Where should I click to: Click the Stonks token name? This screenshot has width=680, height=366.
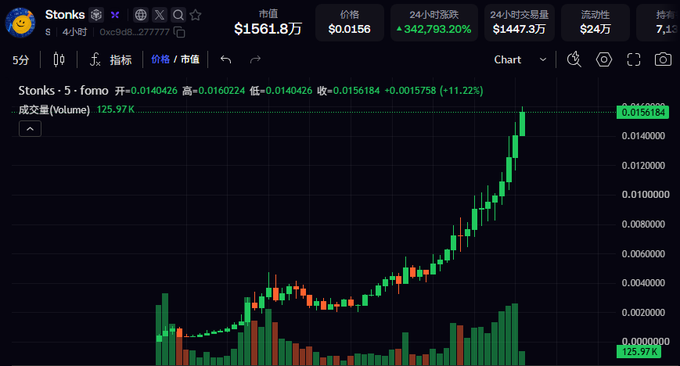click(x=65, y=15)
